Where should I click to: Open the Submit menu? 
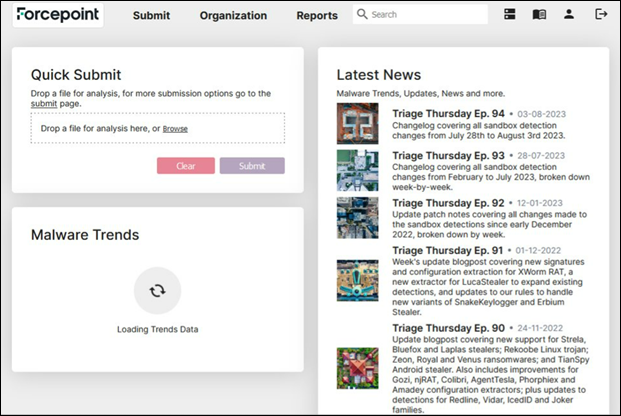point(151,16)
